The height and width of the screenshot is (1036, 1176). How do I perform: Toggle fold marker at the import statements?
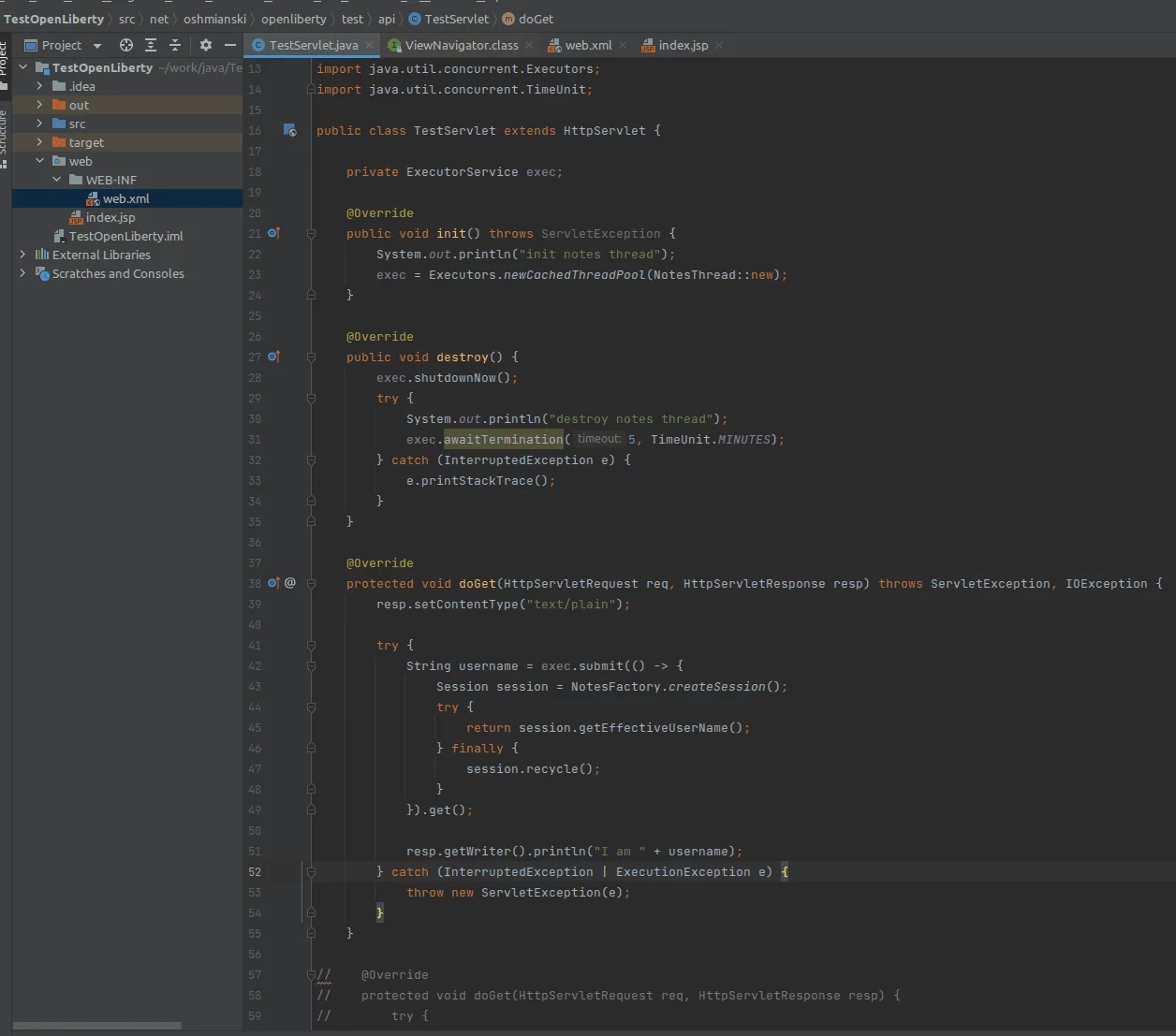pyautogui.click(x=311, y=90)
